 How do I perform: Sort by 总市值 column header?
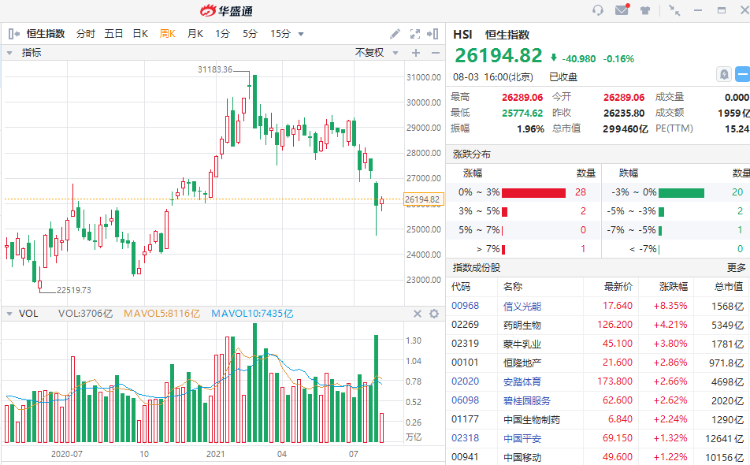coord(729,287)
